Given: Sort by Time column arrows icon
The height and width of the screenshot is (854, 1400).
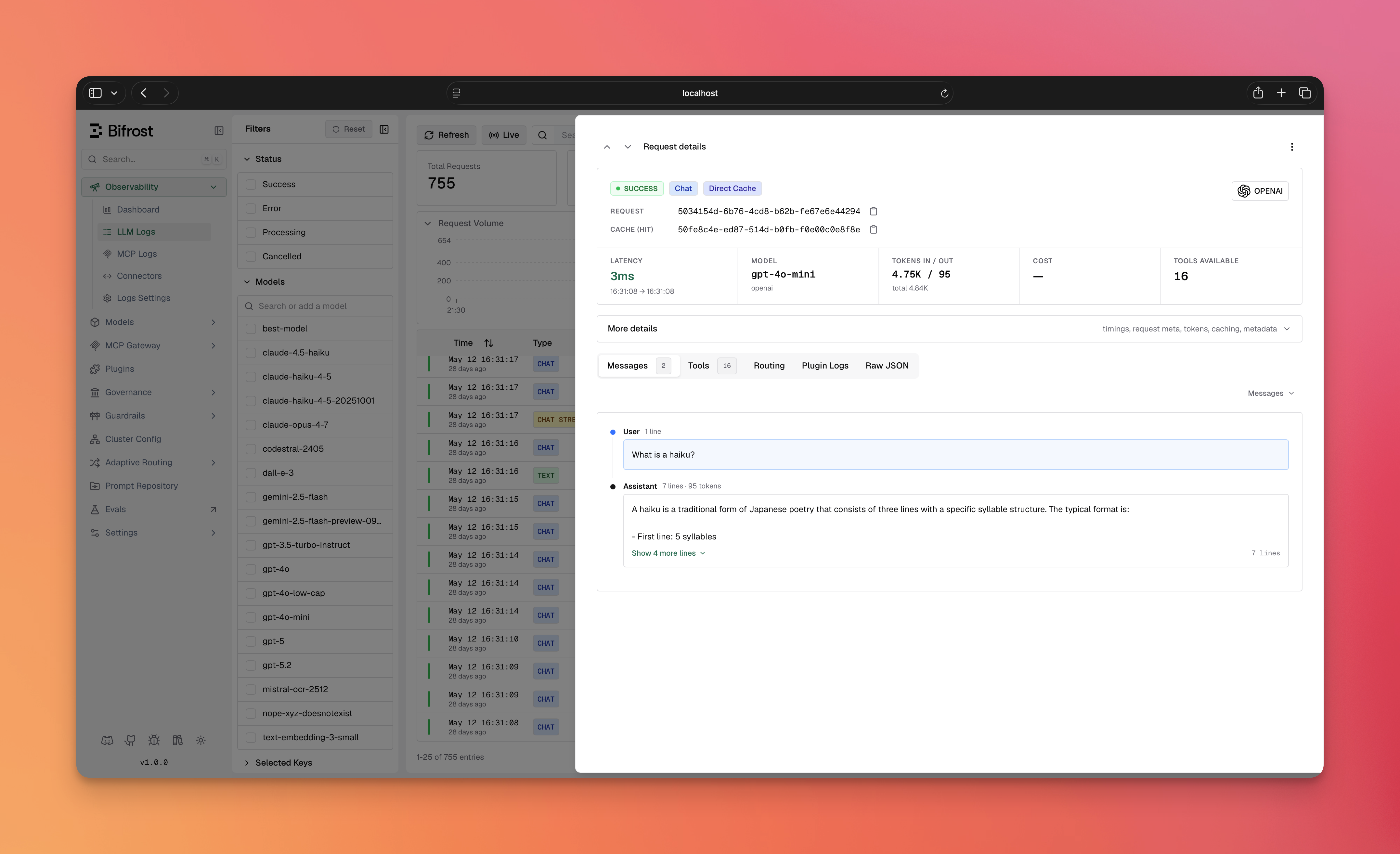Looking at the screenshot, I should click(x=489, y=343).
